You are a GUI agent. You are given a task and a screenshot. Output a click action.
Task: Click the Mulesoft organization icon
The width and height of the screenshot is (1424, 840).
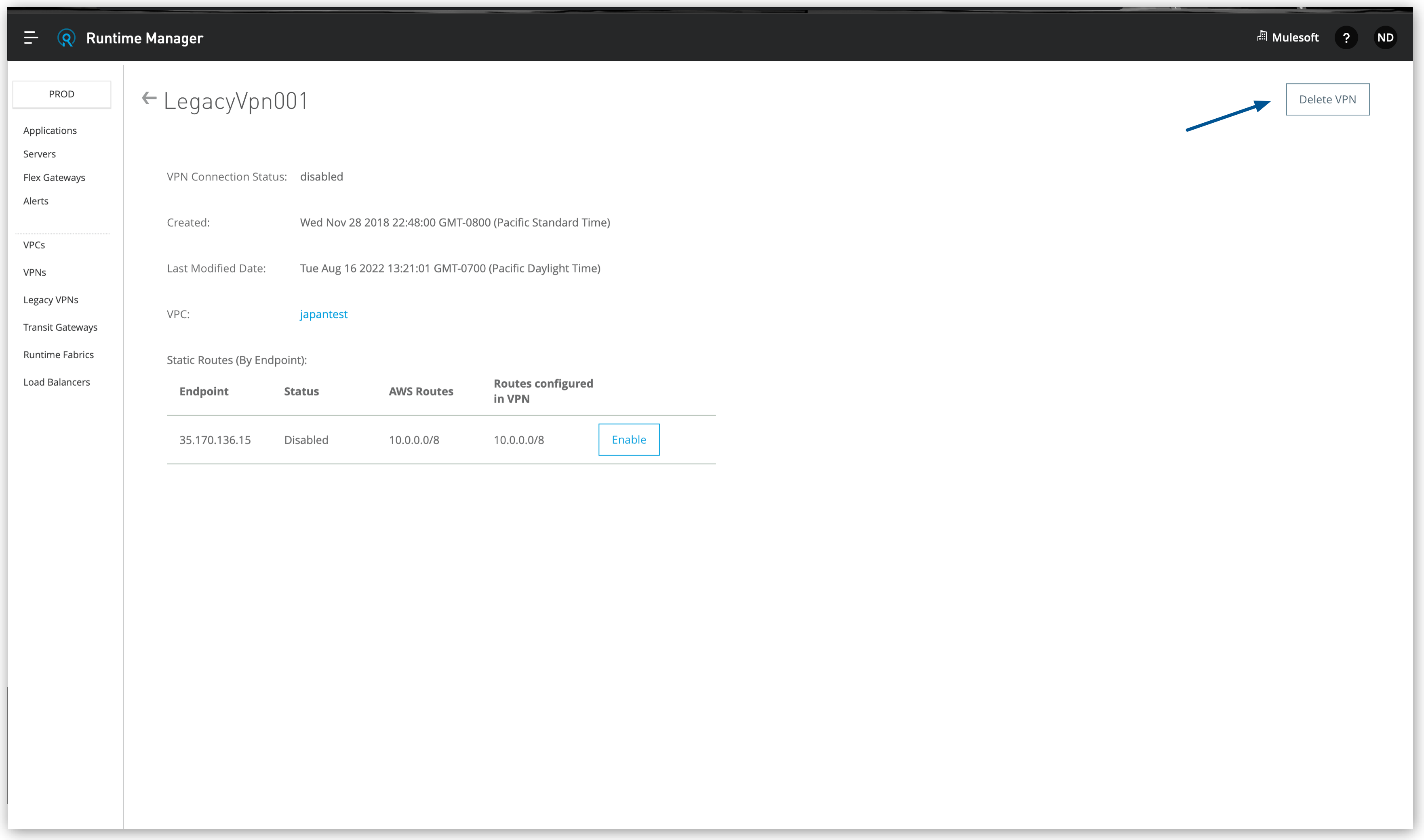1262,37
